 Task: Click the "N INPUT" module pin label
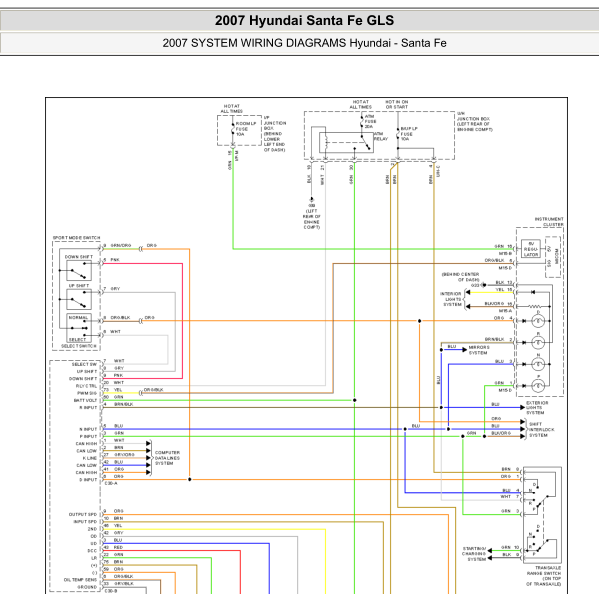coord(88,429)
